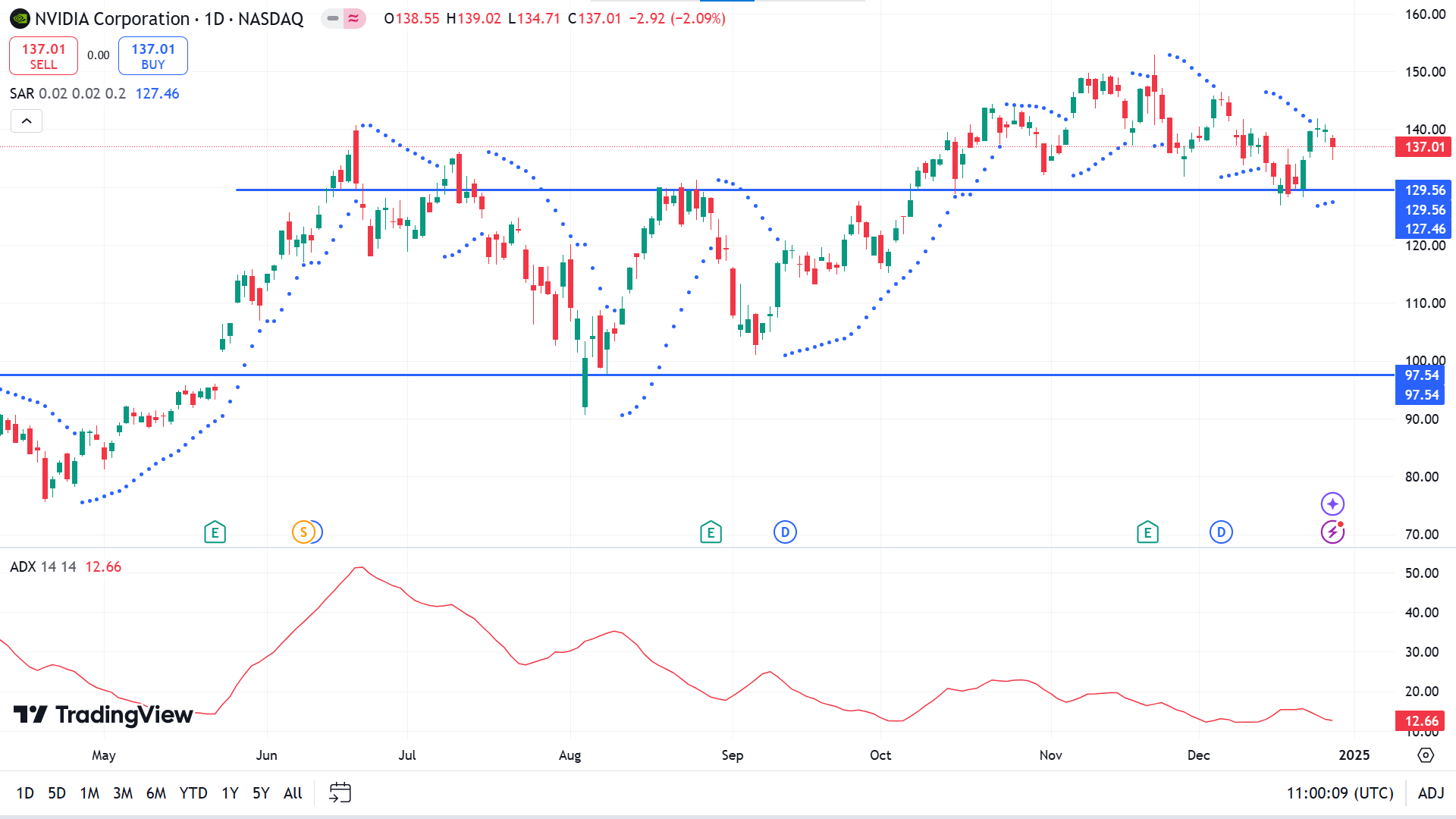The image size is (1456, 819).
Task: Open chart settings gear icon
Action: click(1426, 755)
